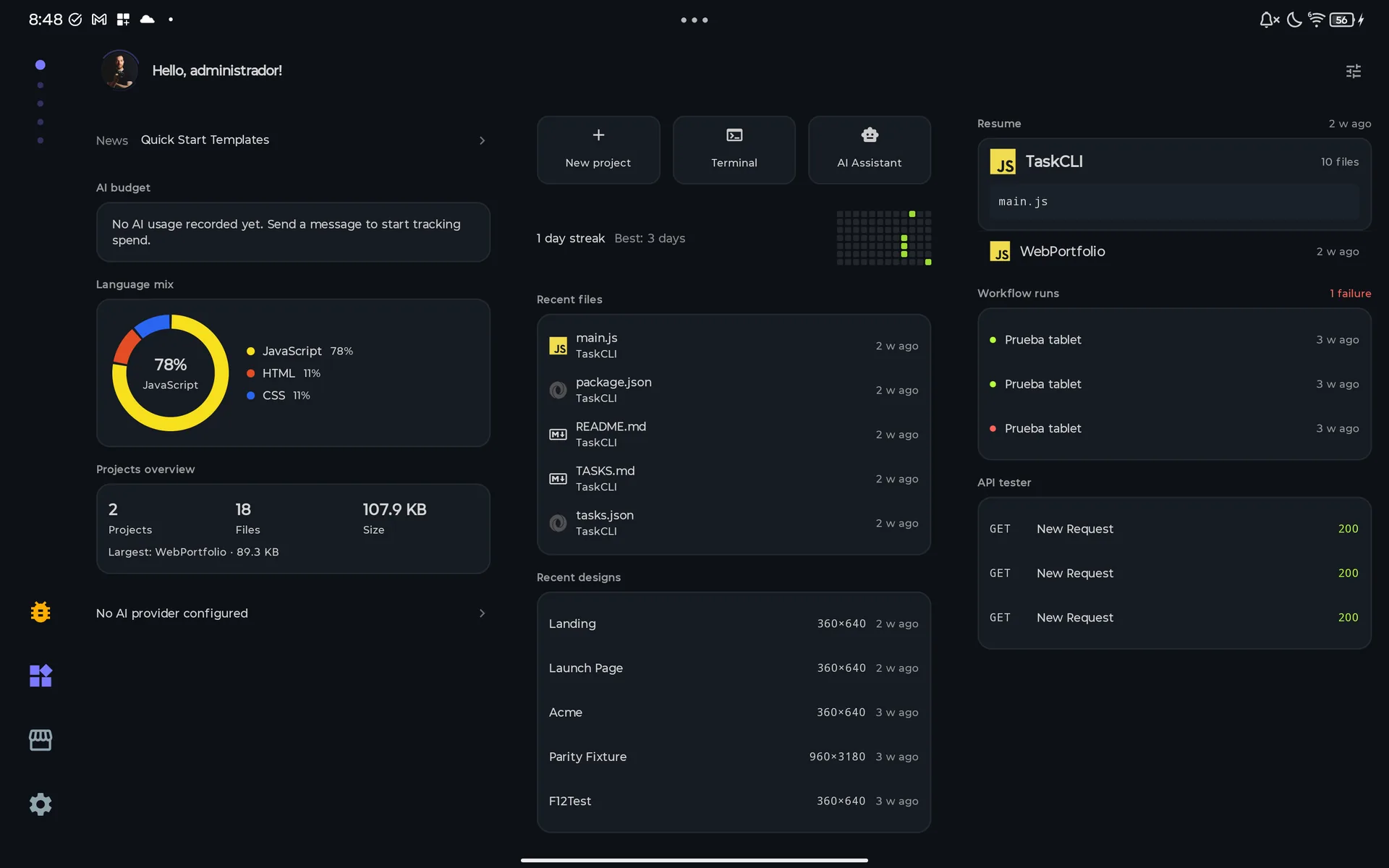
Task: Click the AI budget info card
Action: (293, 232)
